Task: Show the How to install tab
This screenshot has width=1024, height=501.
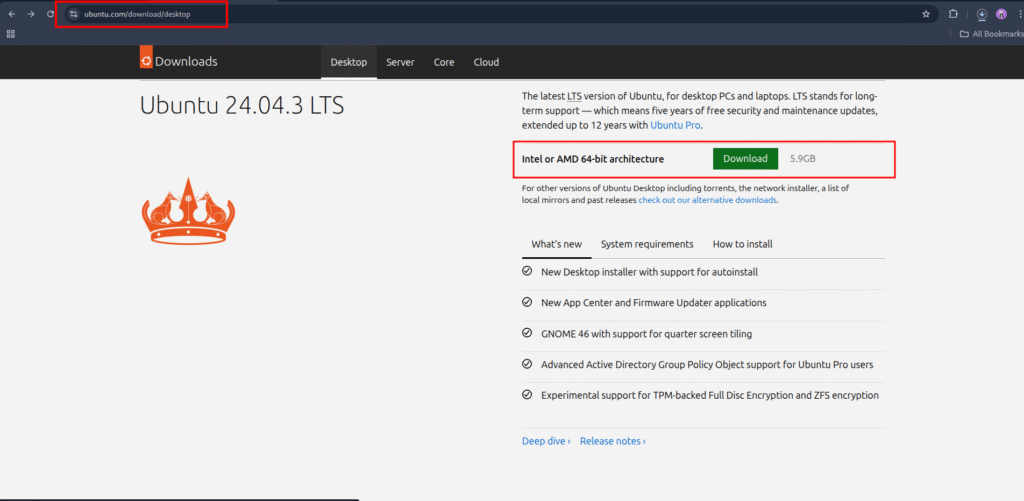Action: click(x=743, y=244)
